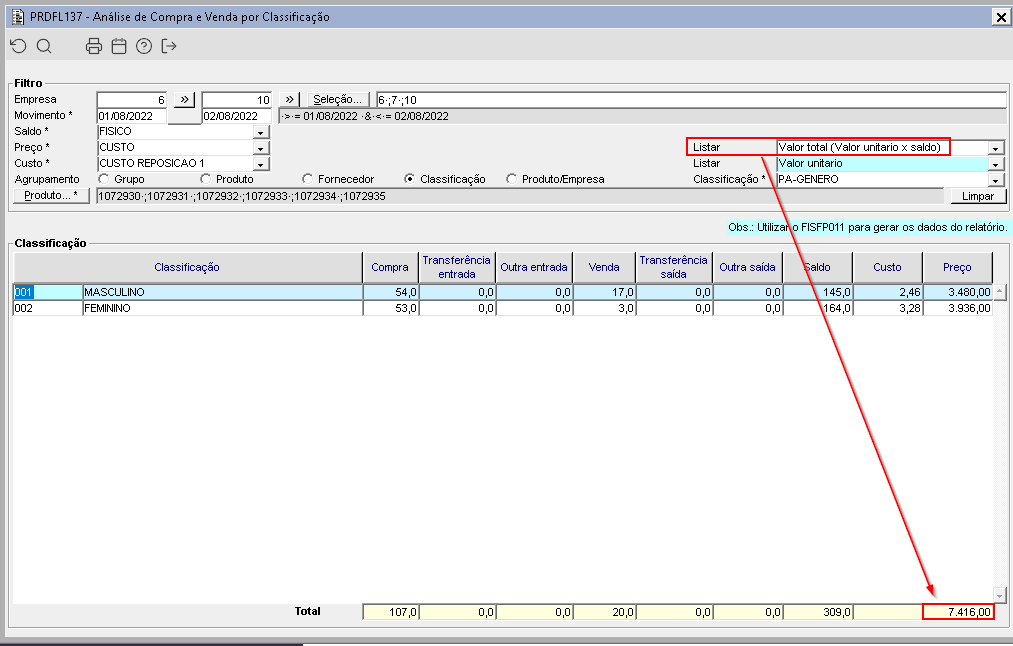
Task: Select the FEMININO row cell
Action: (222, 308)
